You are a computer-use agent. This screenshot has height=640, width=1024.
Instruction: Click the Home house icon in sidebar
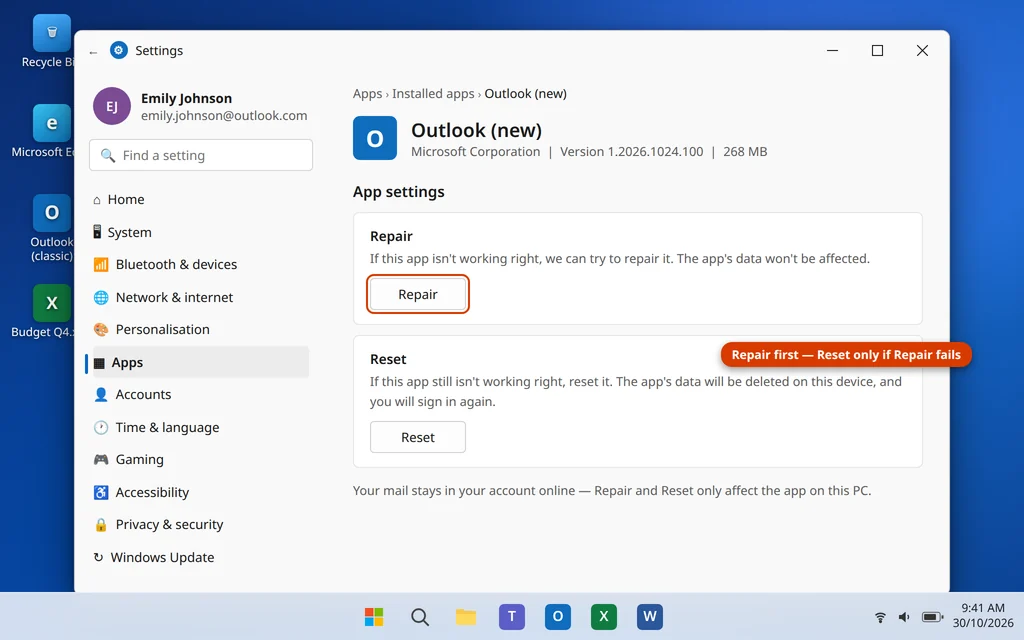coord(97,200)
